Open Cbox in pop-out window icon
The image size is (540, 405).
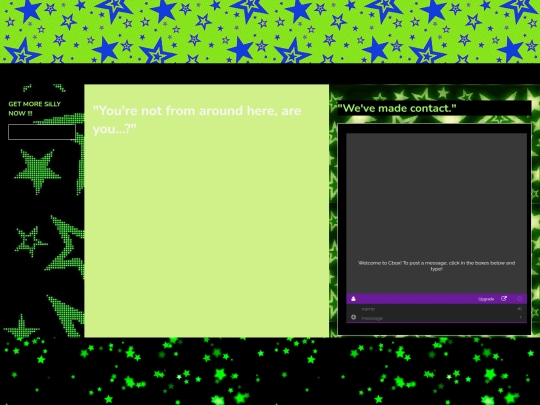click(x=504, y=299)
